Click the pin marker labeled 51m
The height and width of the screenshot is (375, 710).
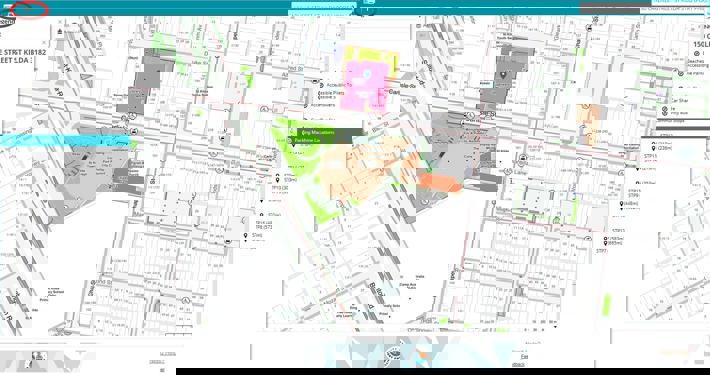(x=245, y=236)
